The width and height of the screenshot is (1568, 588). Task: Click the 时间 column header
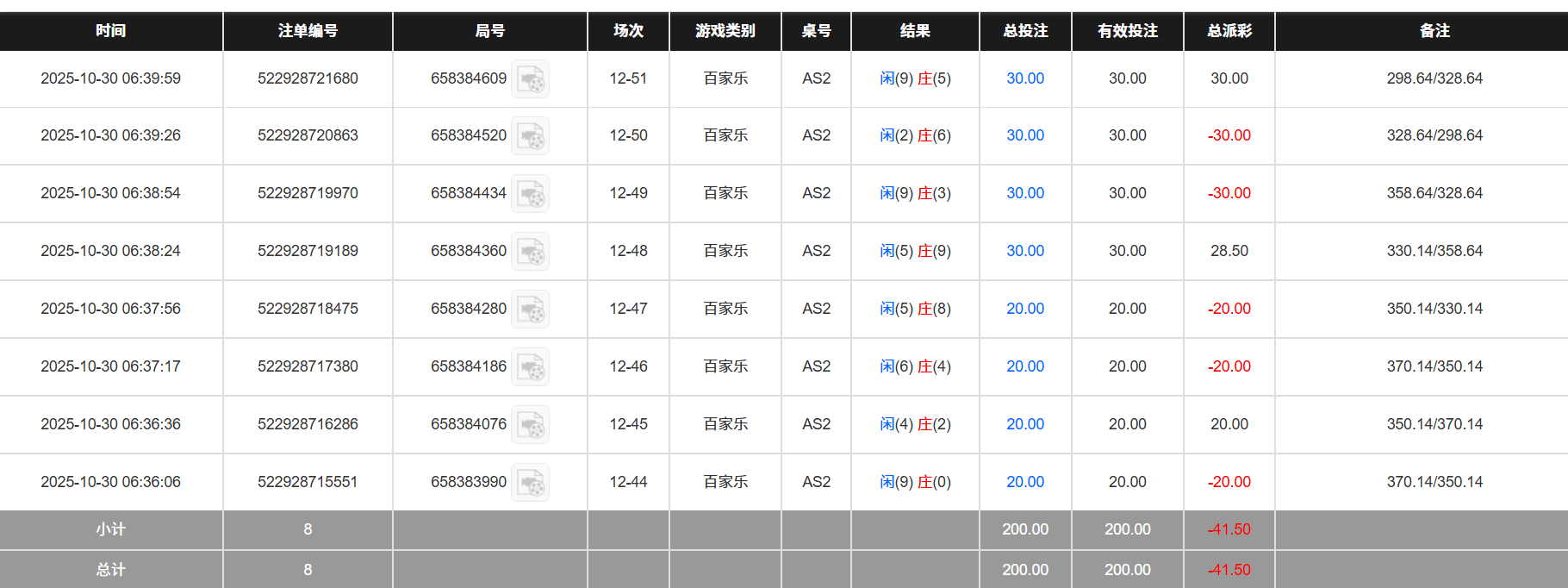point(111,31)
